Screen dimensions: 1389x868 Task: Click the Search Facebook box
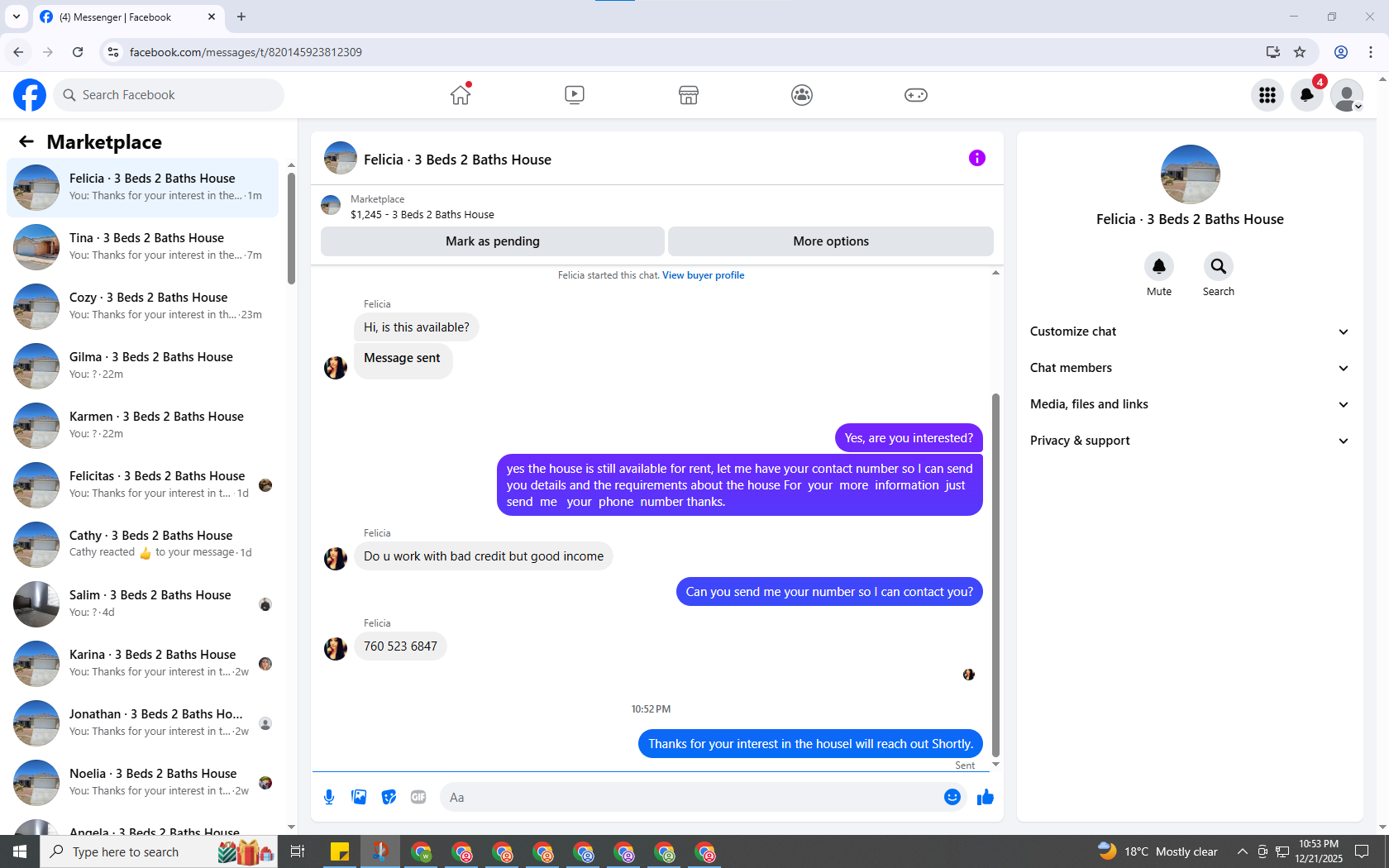169,95
